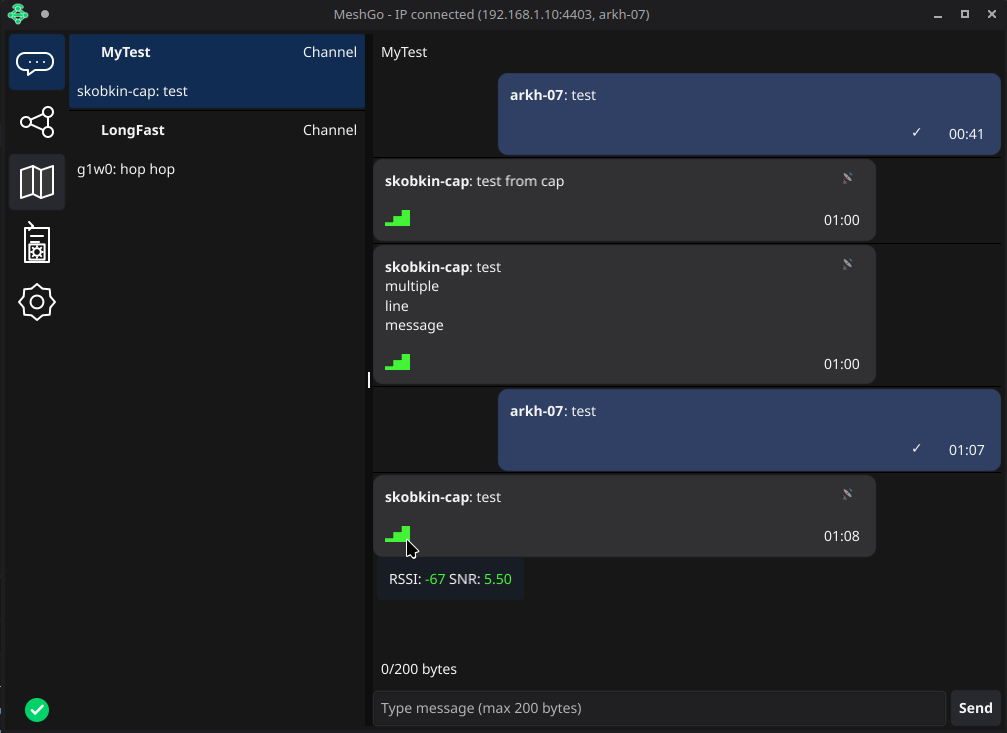Click the dot indicator beside the app logo
Image resolution: width=1007 pixels, height=733 pixels.
(45, 14)
